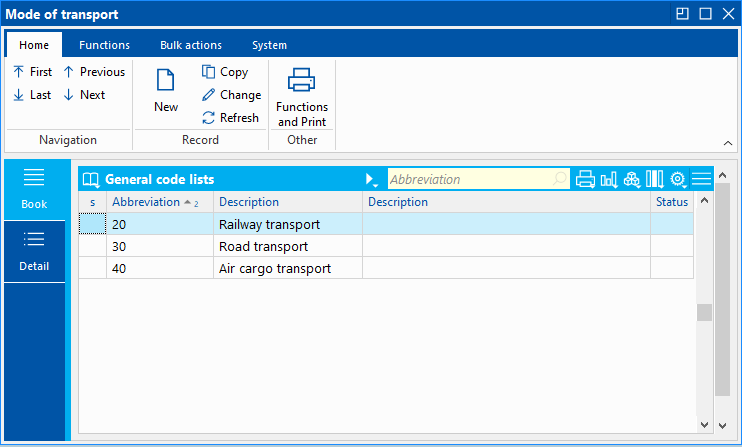Image resolution: width=742 pixels, height=447 pixels.
Task: Click the New record icon
Action: pyautogui.click(x=166, y=81)
